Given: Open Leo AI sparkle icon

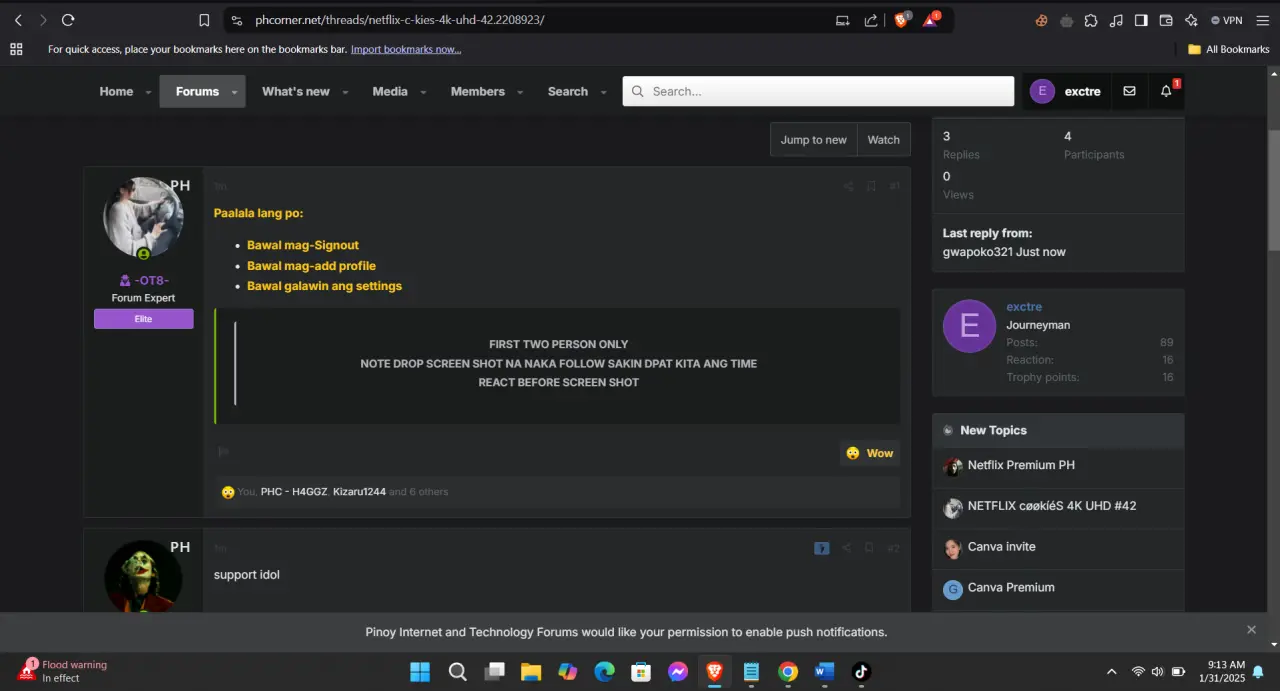Looking at the screenshot, I should click(x=1191, y=20).
